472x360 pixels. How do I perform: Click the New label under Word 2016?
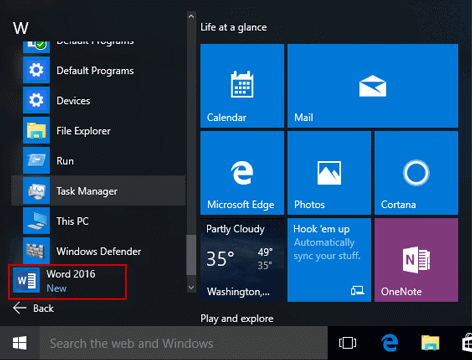[57, 288]
